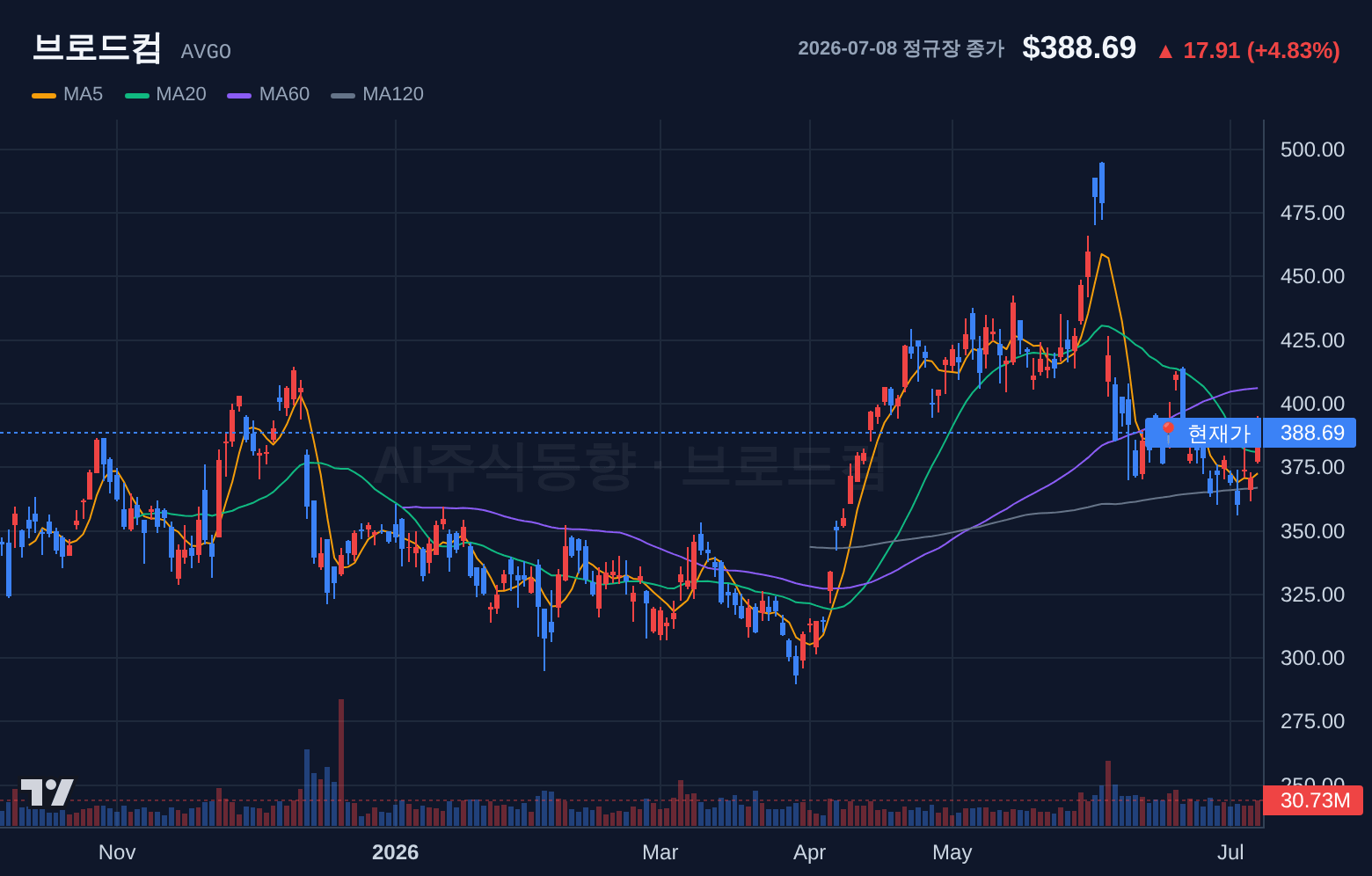Viewport: 1372px width, 876px height.
Task: Click the 현재가 price marker label
Action: (x=1203, y=433)
